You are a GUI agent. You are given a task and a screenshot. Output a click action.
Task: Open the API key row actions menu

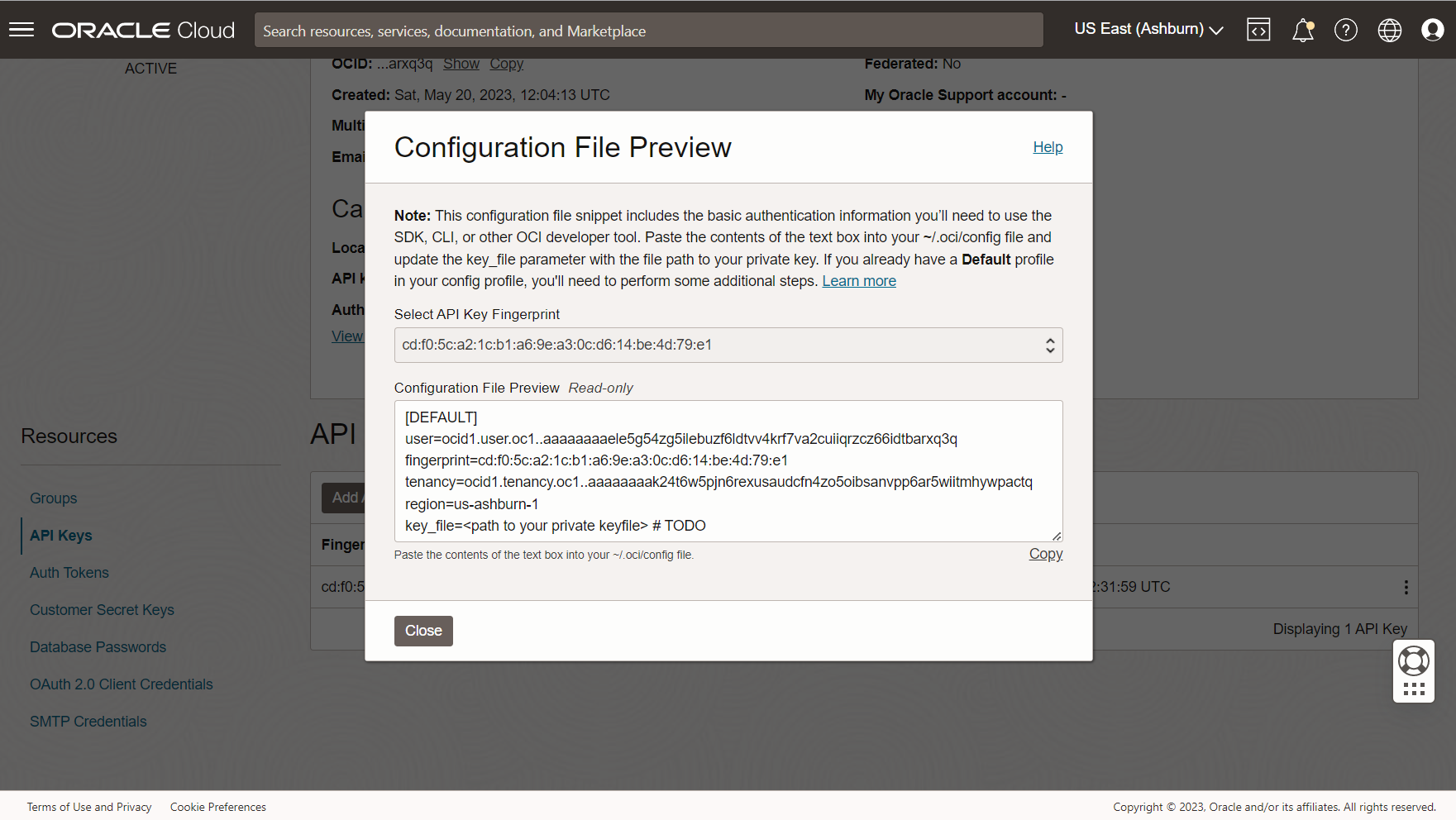[1406, 587]
